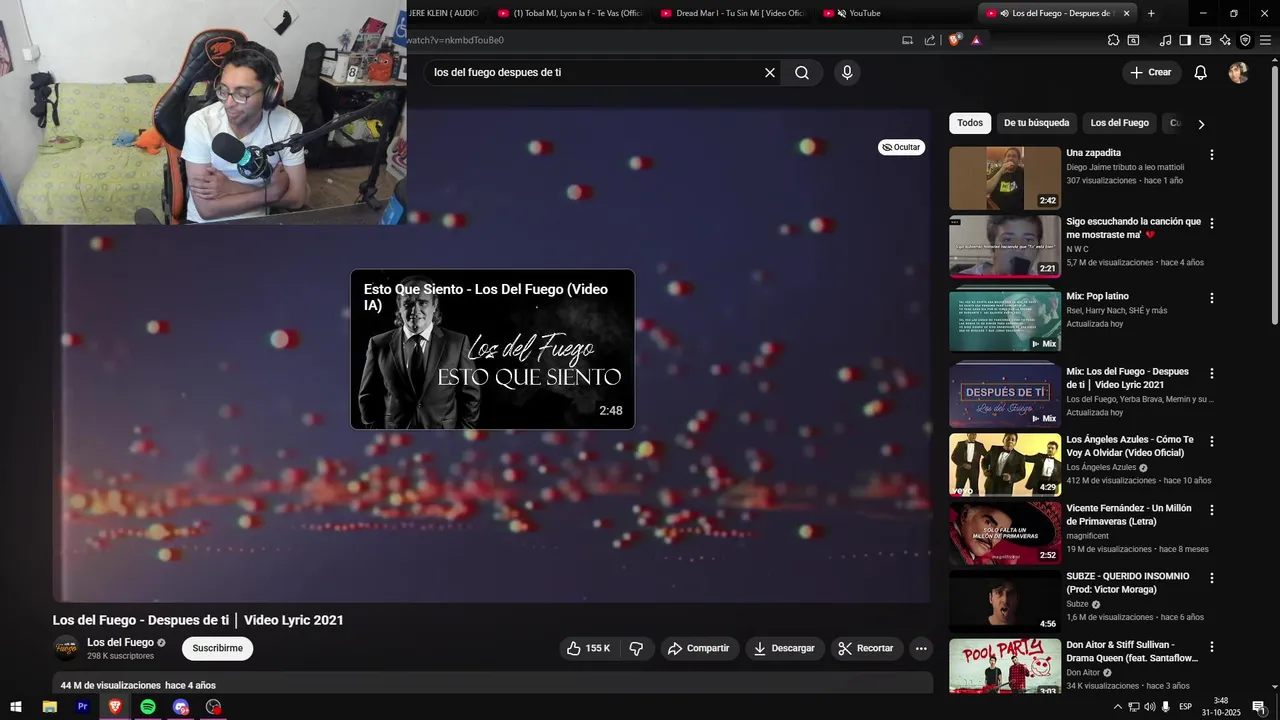
Task: Like the video with 155 K thumbs up
Action: tap(589, 648)
